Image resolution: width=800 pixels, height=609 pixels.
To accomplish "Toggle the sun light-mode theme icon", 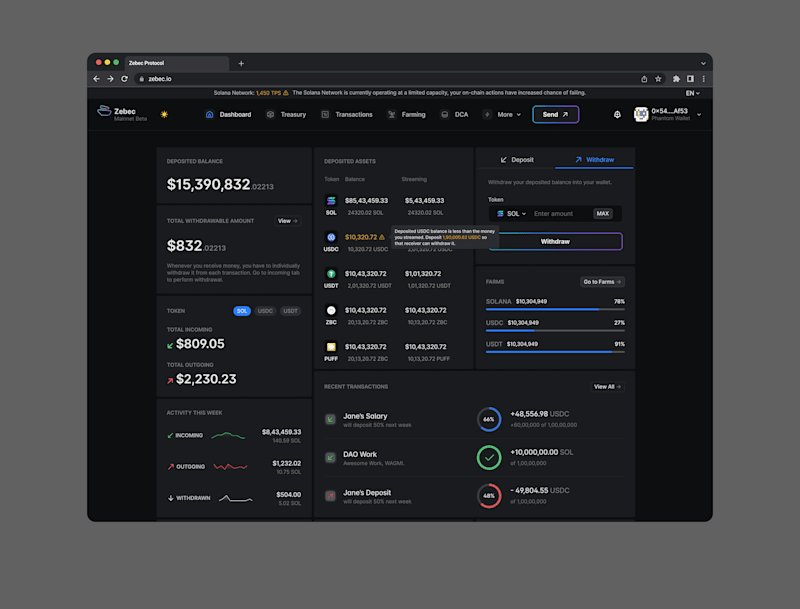I will (164, 114).
